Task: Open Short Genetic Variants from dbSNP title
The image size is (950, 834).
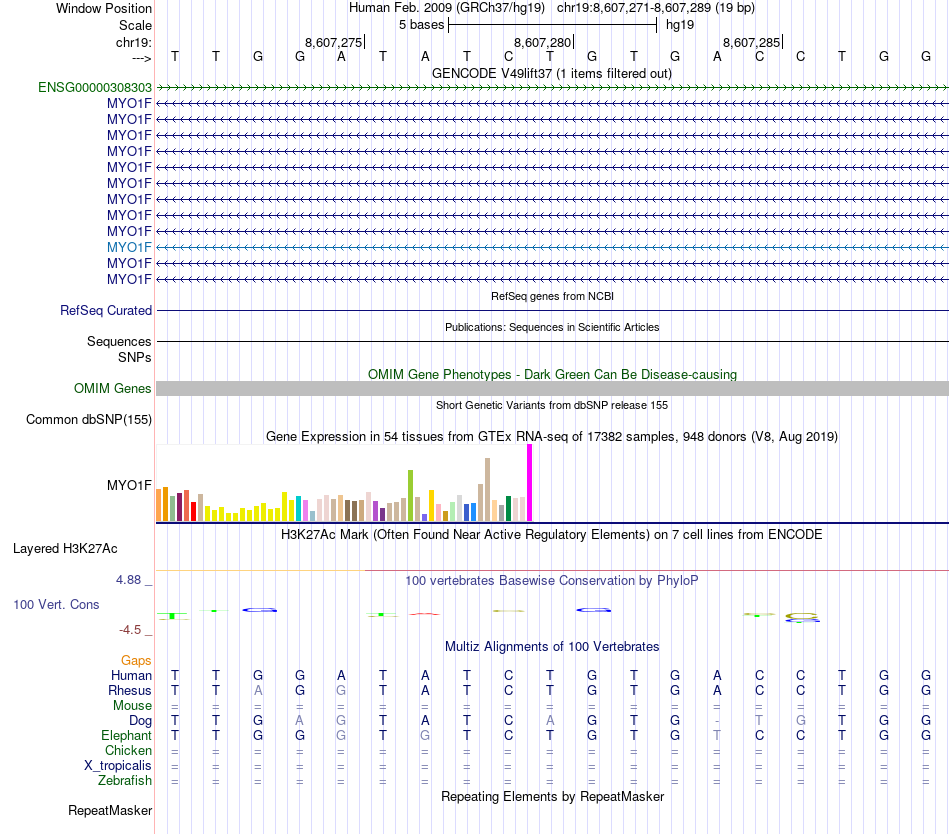Action: (552, 405)
